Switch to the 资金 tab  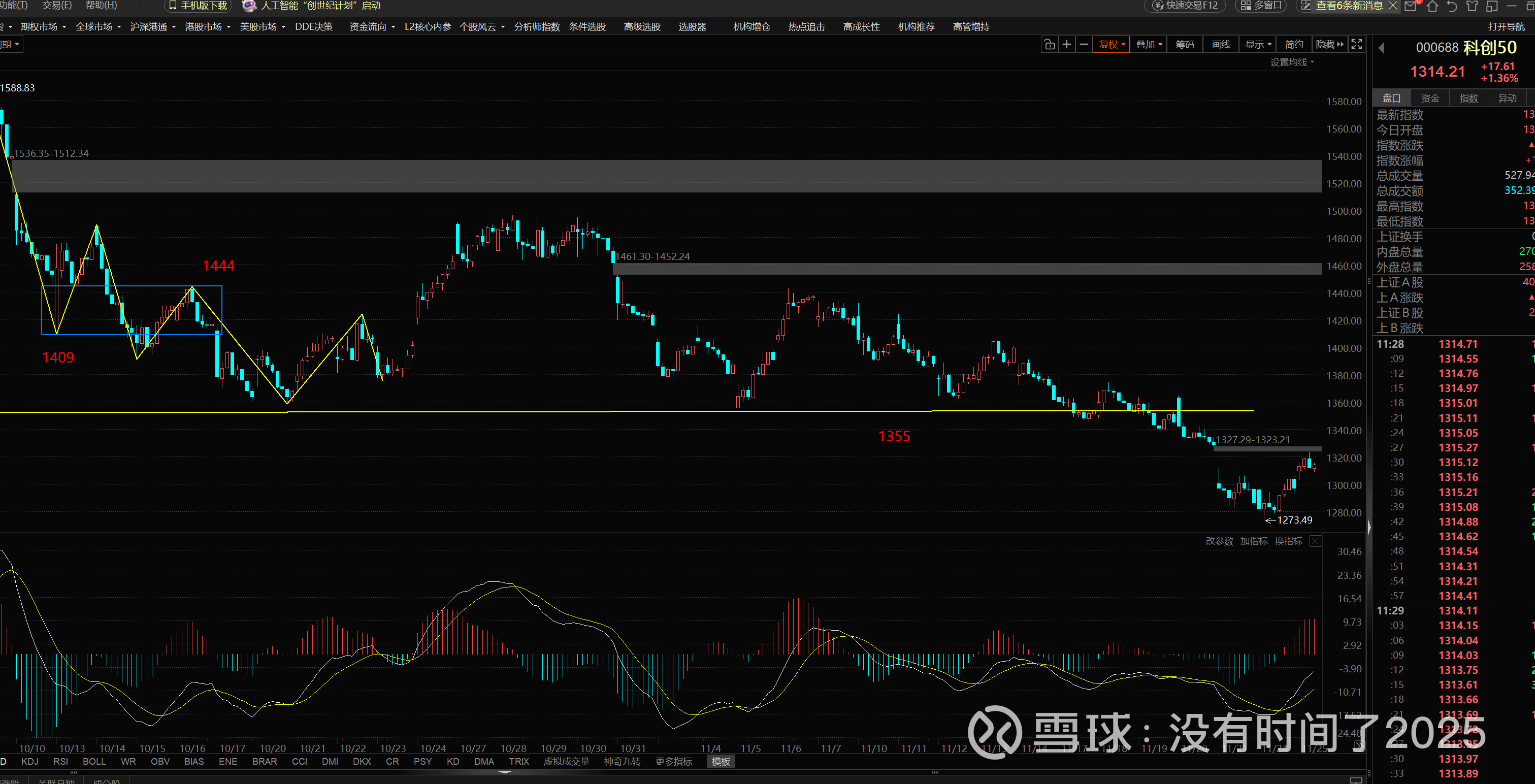click(1429, 99)
